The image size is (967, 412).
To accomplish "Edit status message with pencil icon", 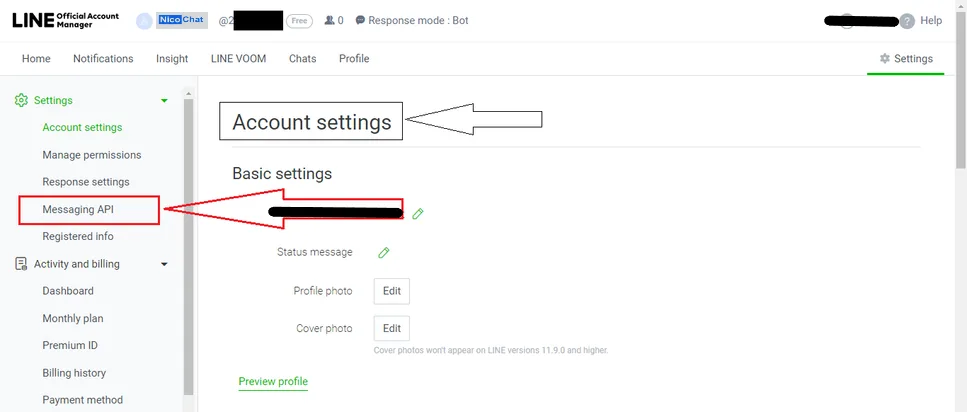I will [384, 252].
